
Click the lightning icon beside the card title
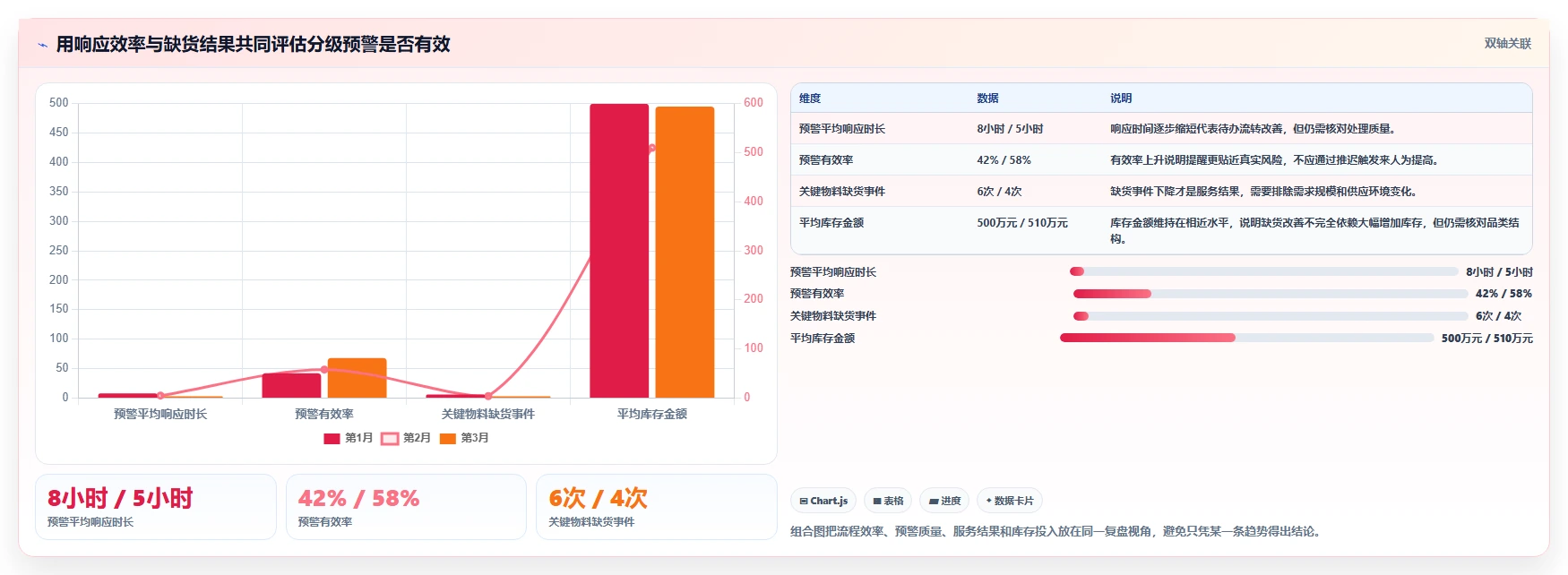coord(42,45)
